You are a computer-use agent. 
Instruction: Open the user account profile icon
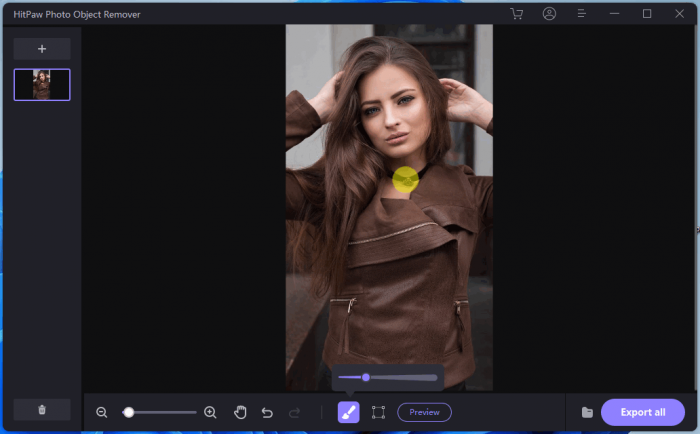click(549, 14)
